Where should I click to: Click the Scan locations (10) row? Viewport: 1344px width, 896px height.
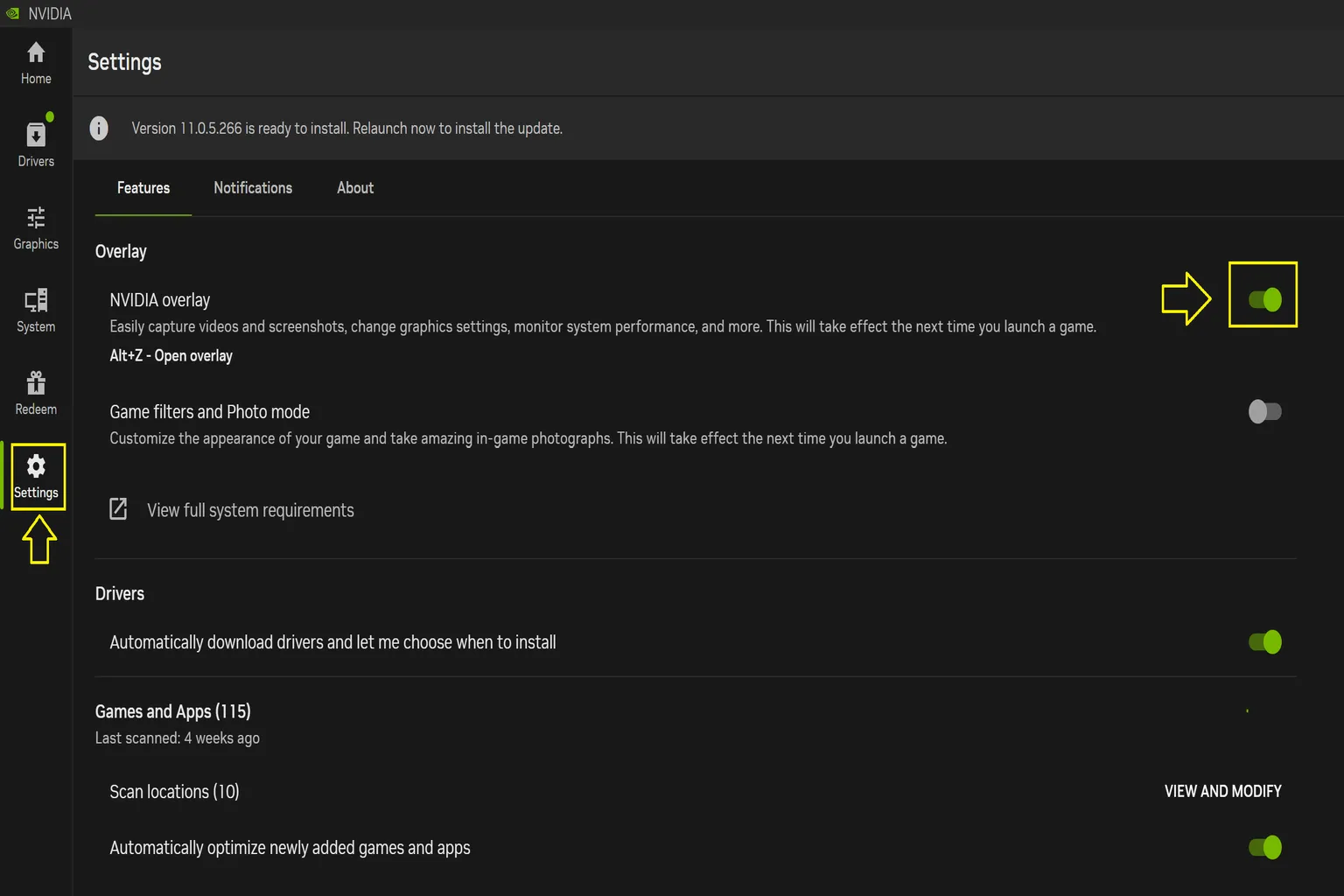pyautogui.click(x=696, y=791)
